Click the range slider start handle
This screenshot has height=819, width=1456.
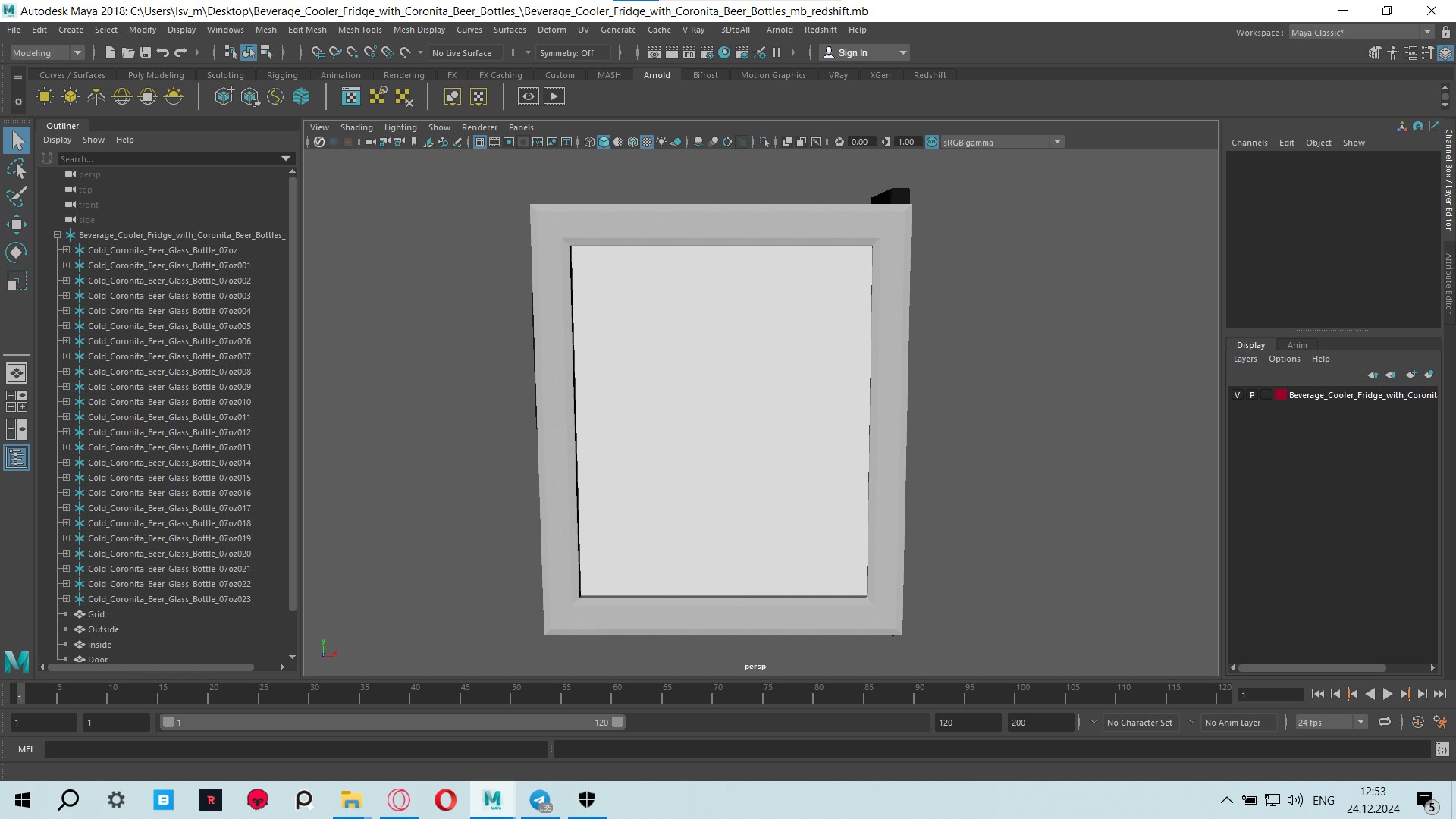[x=168, y=723]
